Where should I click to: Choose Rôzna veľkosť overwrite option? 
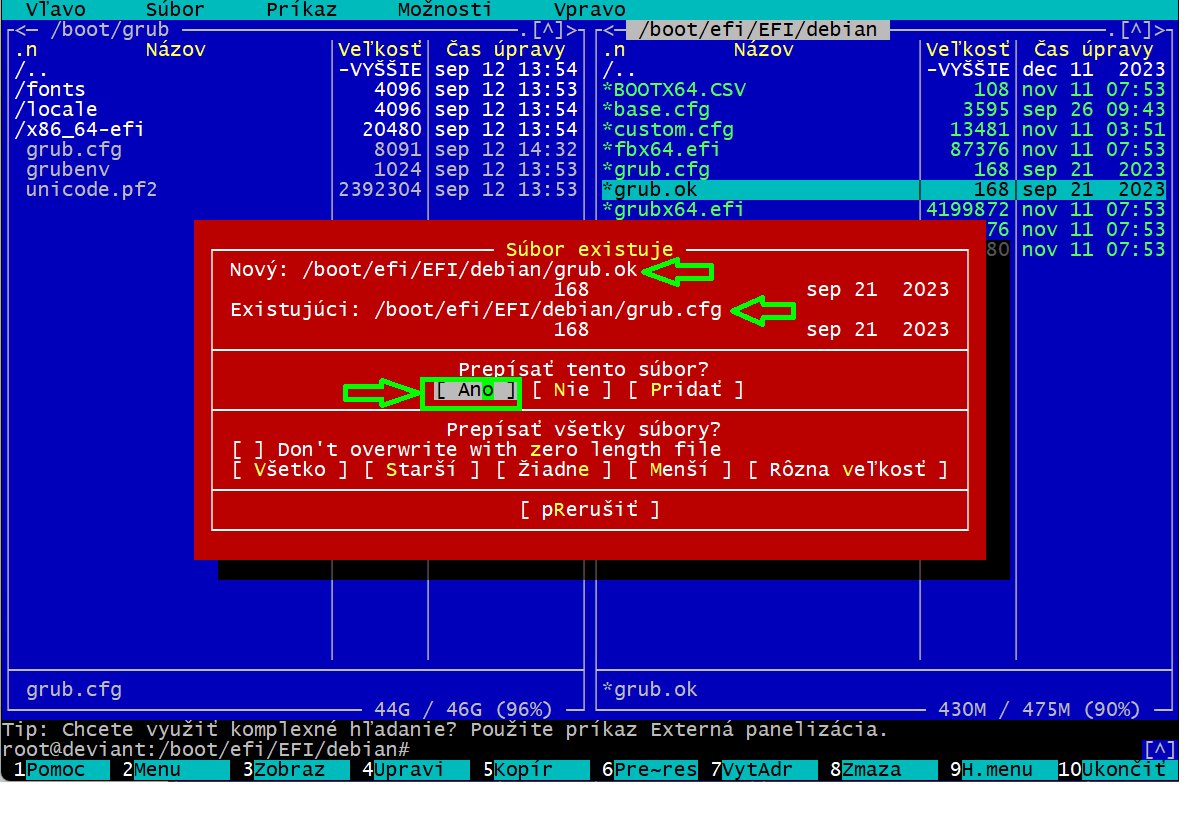[847, 470]
